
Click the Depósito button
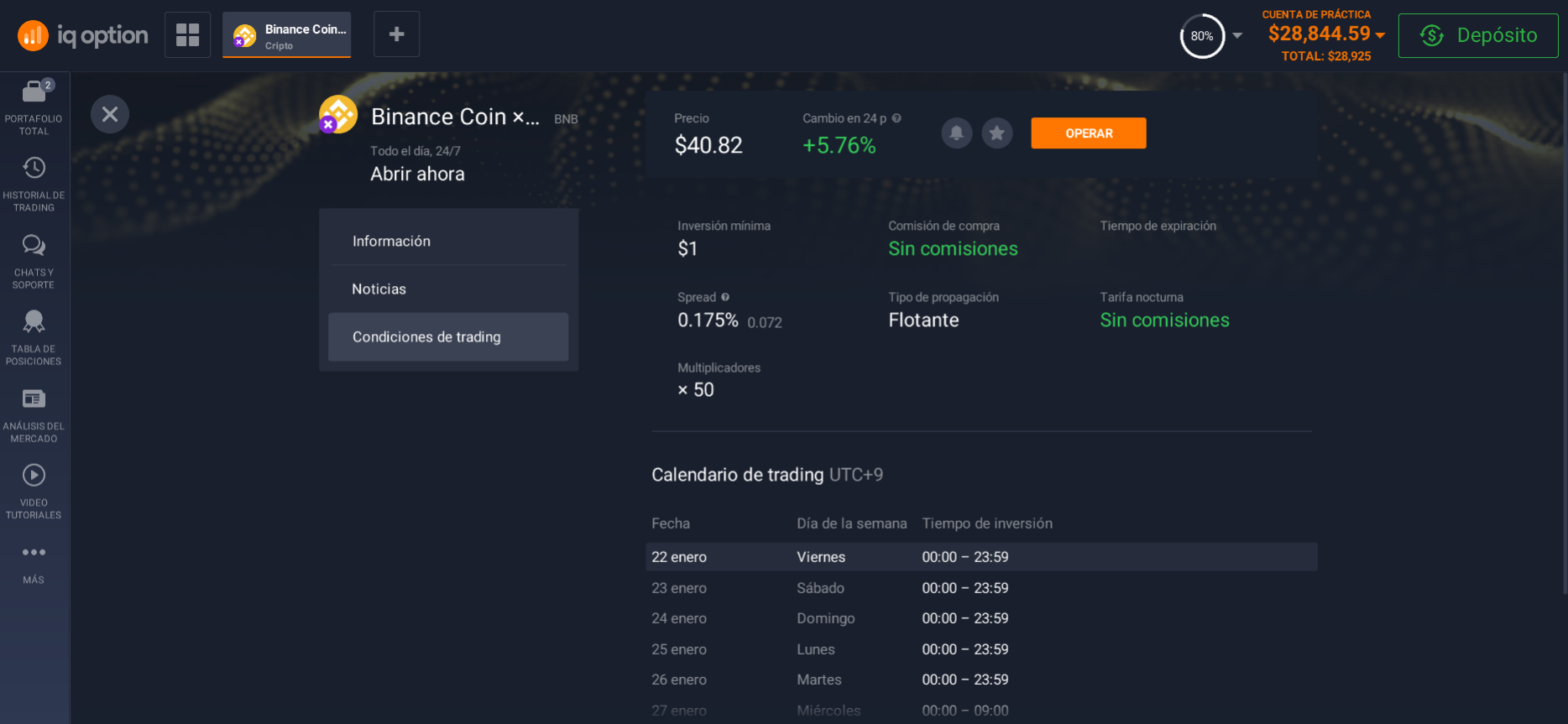click(x=1478, y=35)
